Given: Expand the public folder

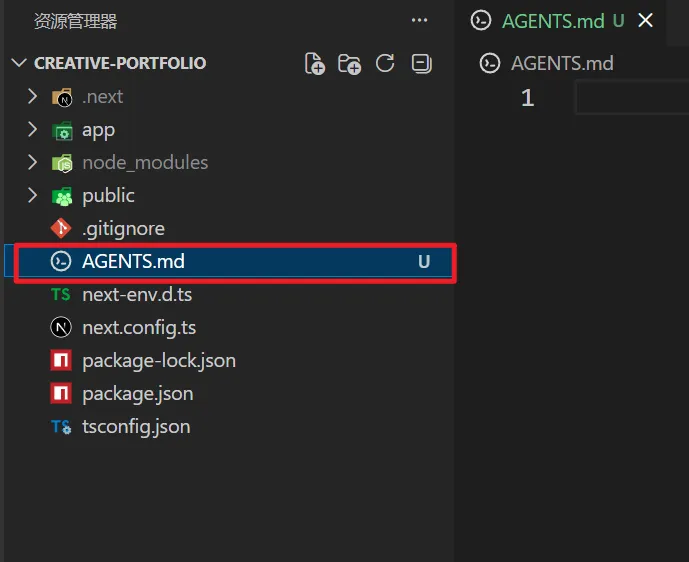Looking at the screenshot, I should 32,196.
